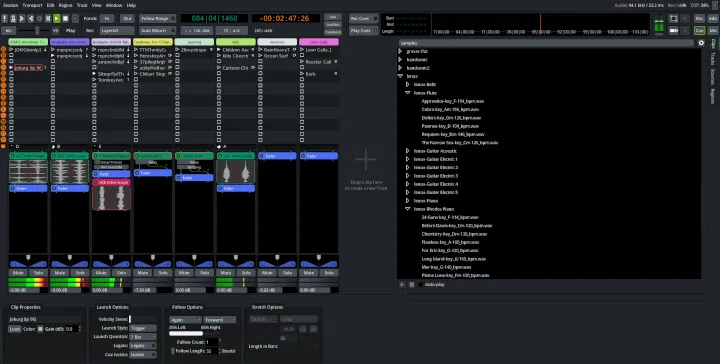Screen dimensions: 720x364
Task: Click the half-speed /2 stretch button
Action: point(303,329)
